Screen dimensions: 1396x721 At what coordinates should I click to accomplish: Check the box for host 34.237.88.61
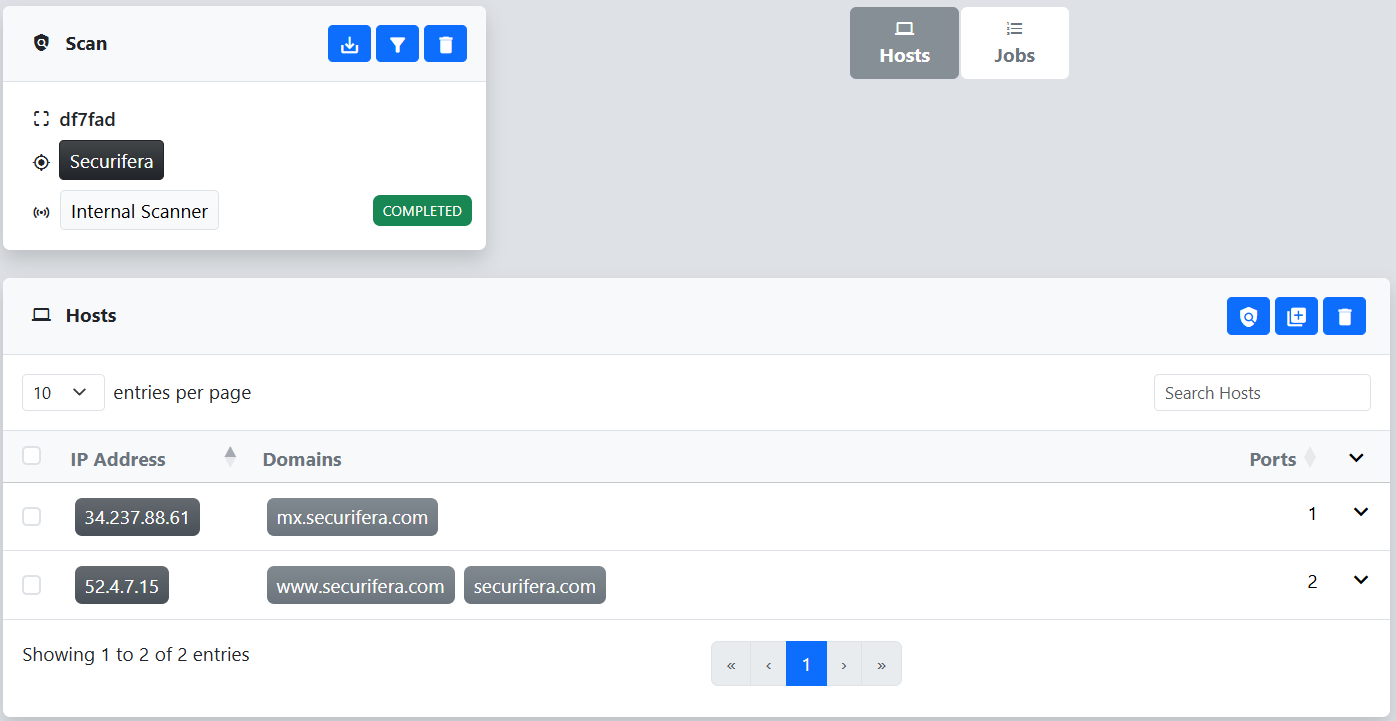[32, 517]
